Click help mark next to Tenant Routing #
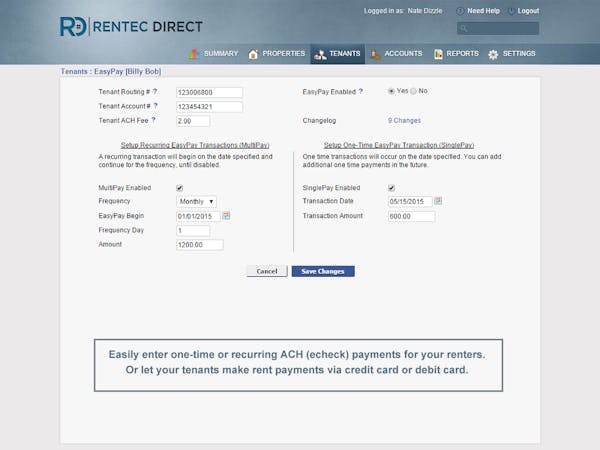The height and width of the screenshot is (450, 600). (155, 91)
